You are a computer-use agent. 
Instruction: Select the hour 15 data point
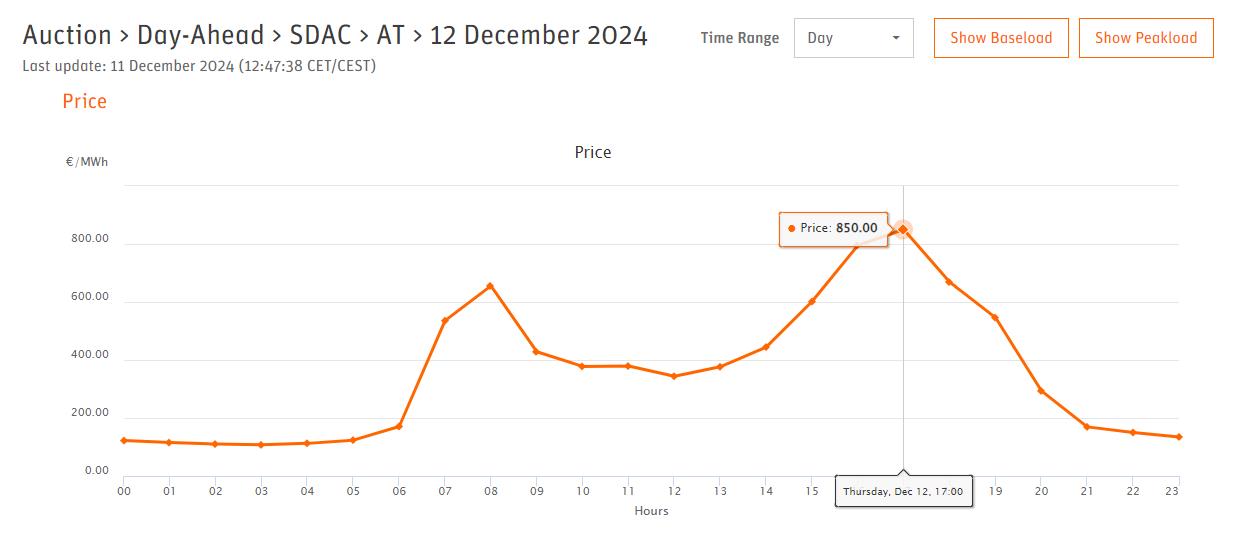(812, 301)
